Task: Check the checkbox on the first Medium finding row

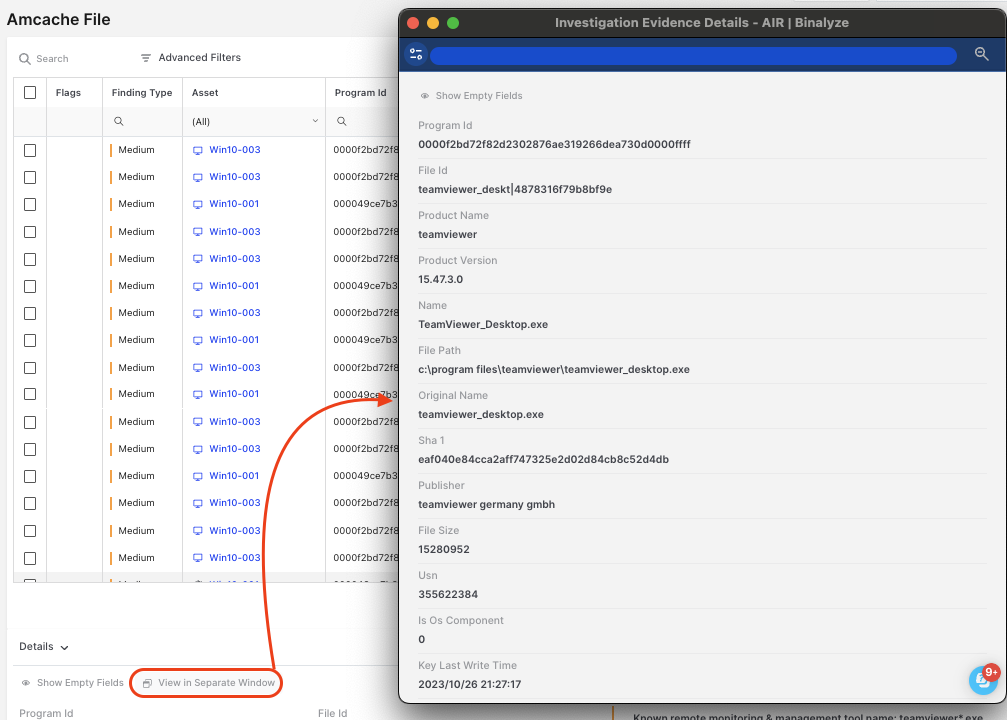Action: 29,149
